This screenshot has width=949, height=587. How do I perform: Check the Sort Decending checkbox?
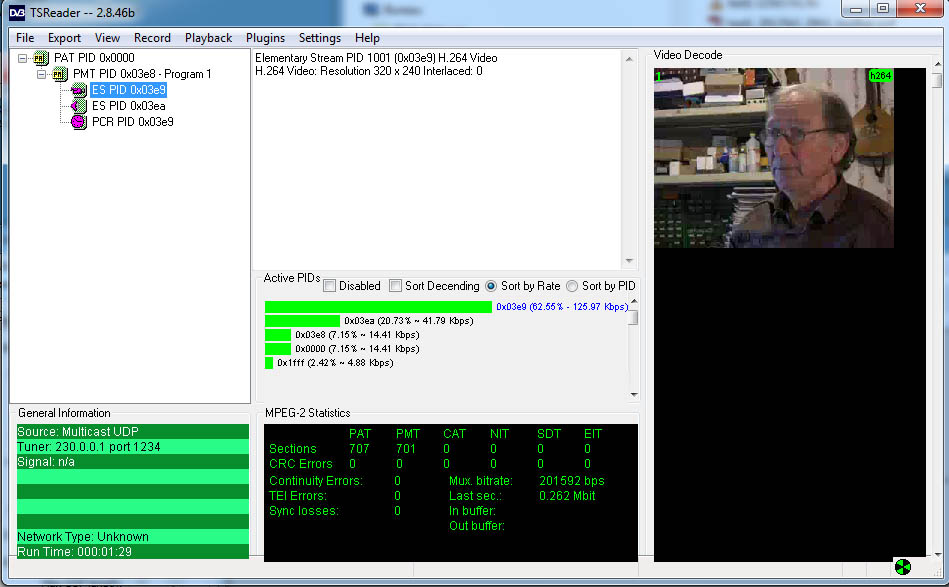tap(395, 286)
